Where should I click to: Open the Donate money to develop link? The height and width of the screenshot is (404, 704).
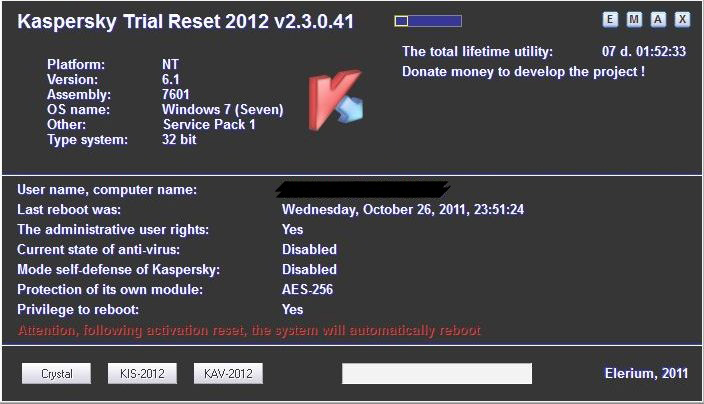(523, 72)
